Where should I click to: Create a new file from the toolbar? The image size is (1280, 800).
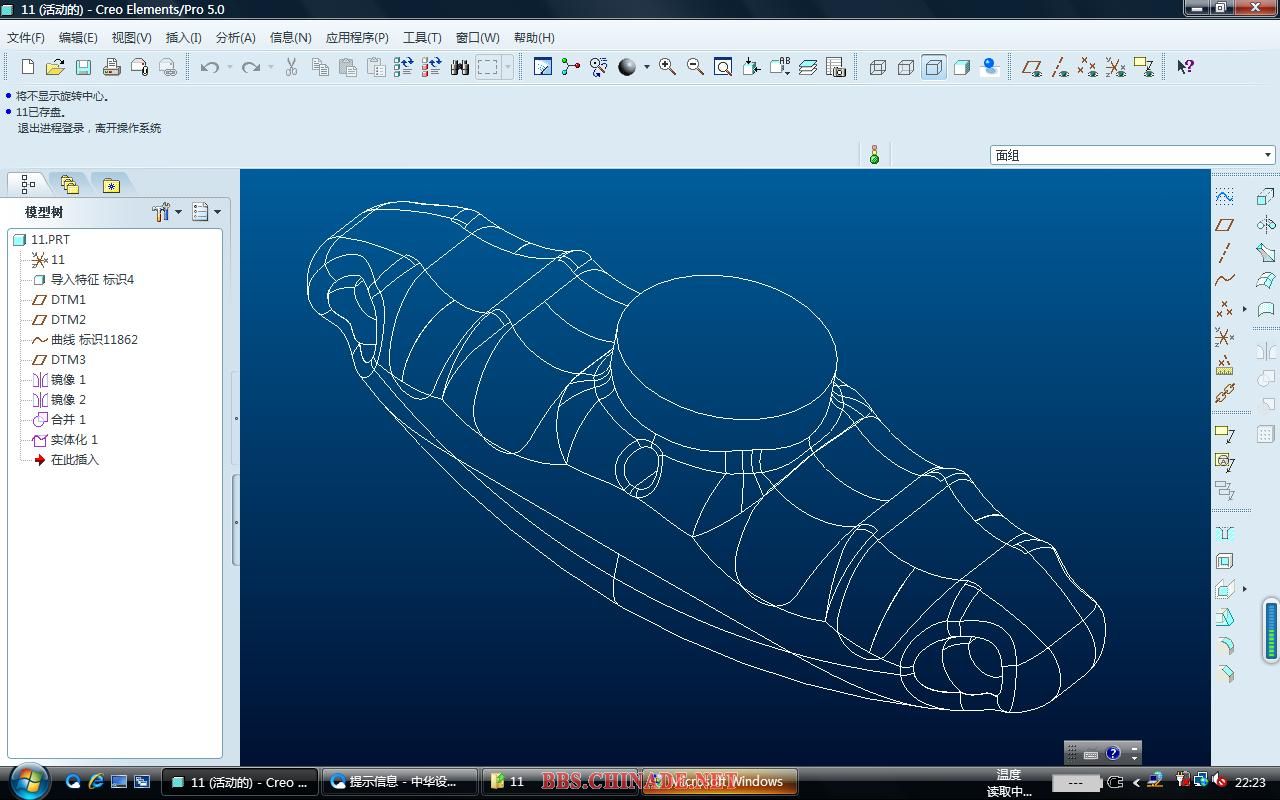click(27, 67)
